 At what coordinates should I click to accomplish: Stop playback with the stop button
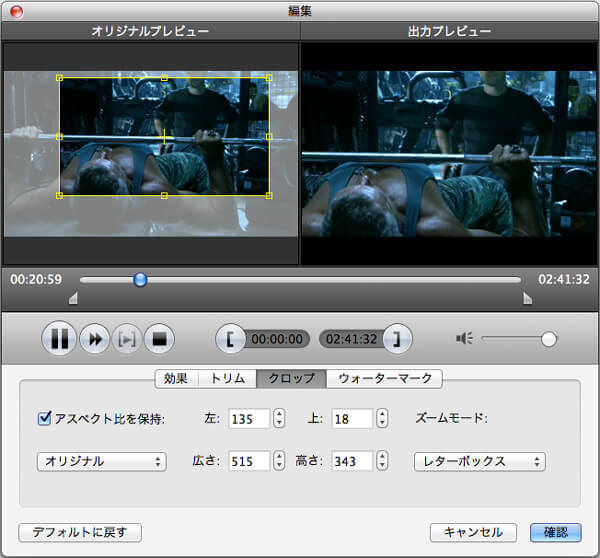click(x=159, y=339)
